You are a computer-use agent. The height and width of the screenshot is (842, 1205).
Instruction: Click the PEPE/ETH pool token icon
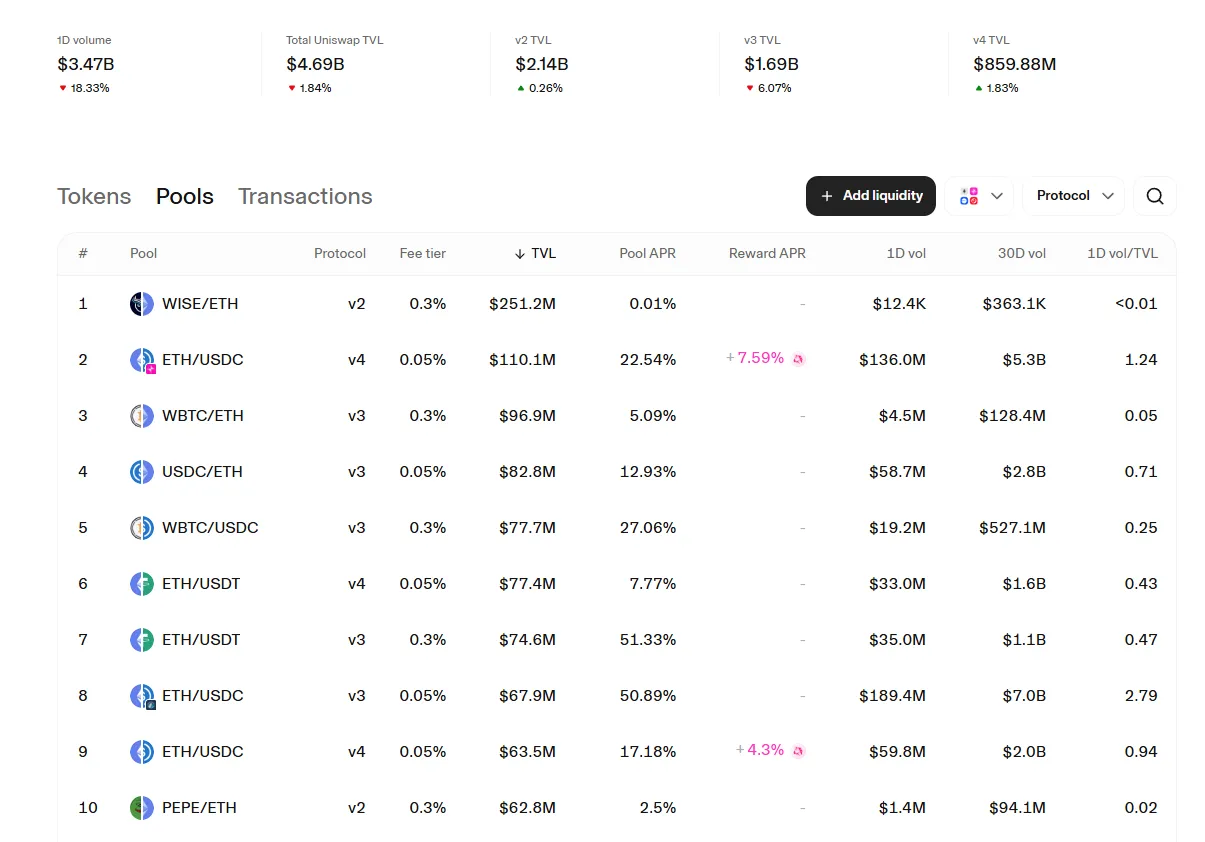[142, 808]
